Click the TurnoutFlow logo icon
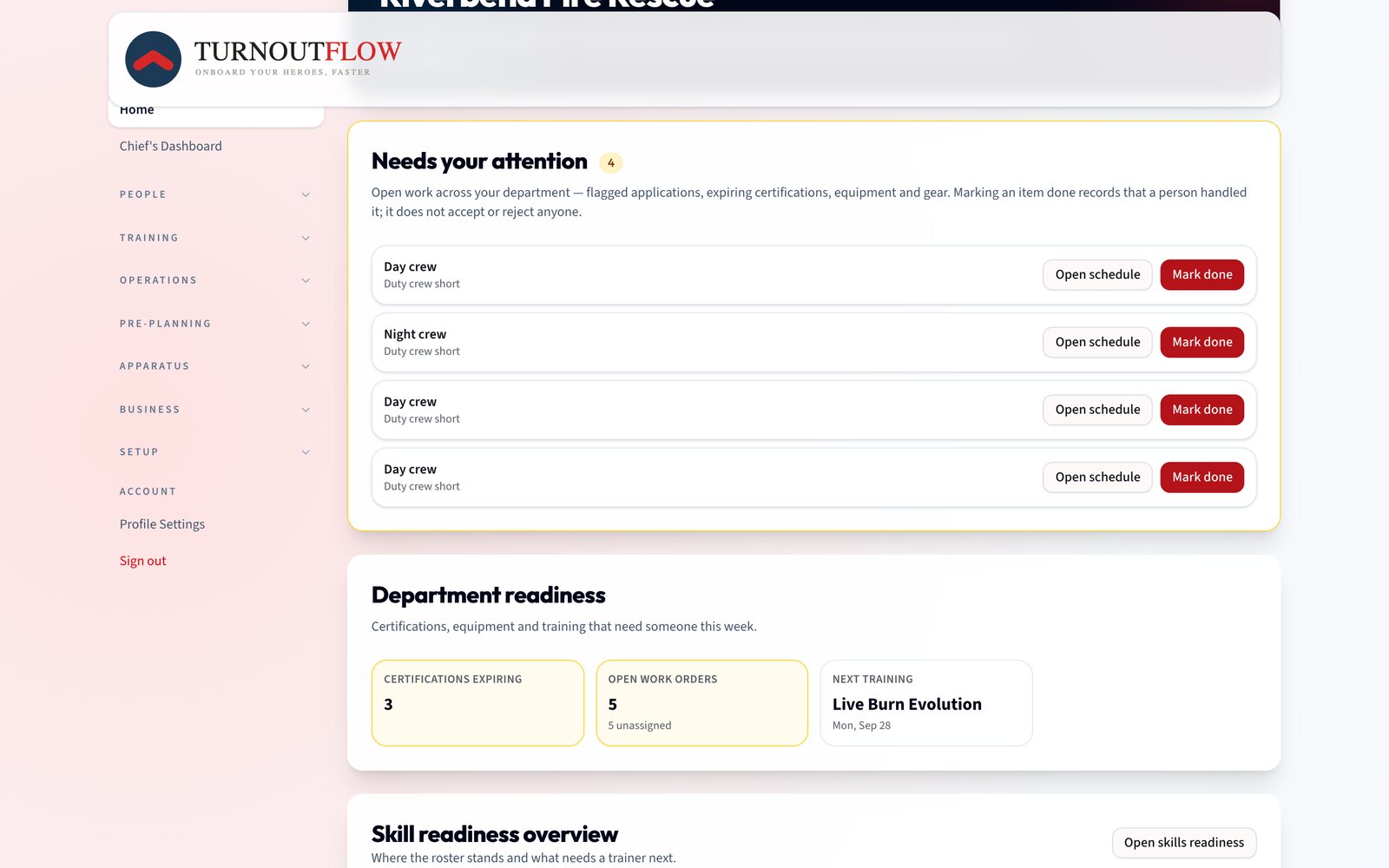Viewport: 1389px width, 868px height. point(153,59)
